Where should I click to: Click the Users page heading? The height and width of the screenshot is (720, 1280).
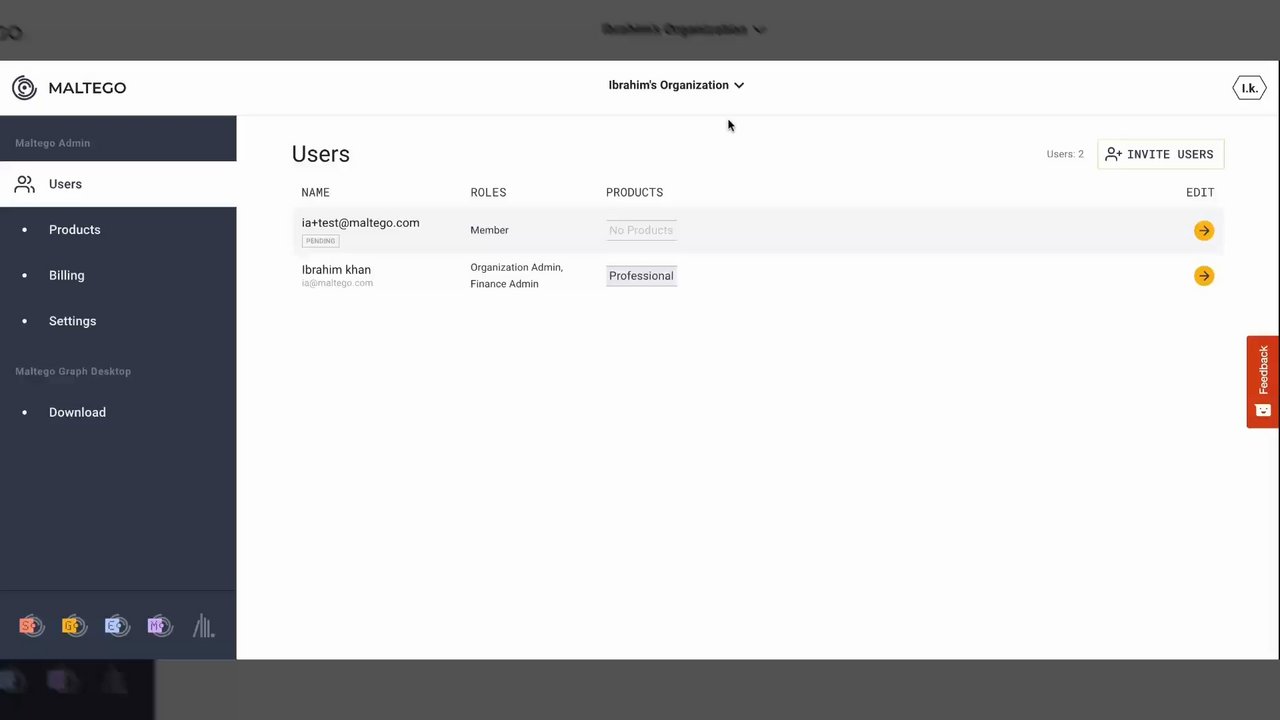pyautogui.click(x=321, y=154)
